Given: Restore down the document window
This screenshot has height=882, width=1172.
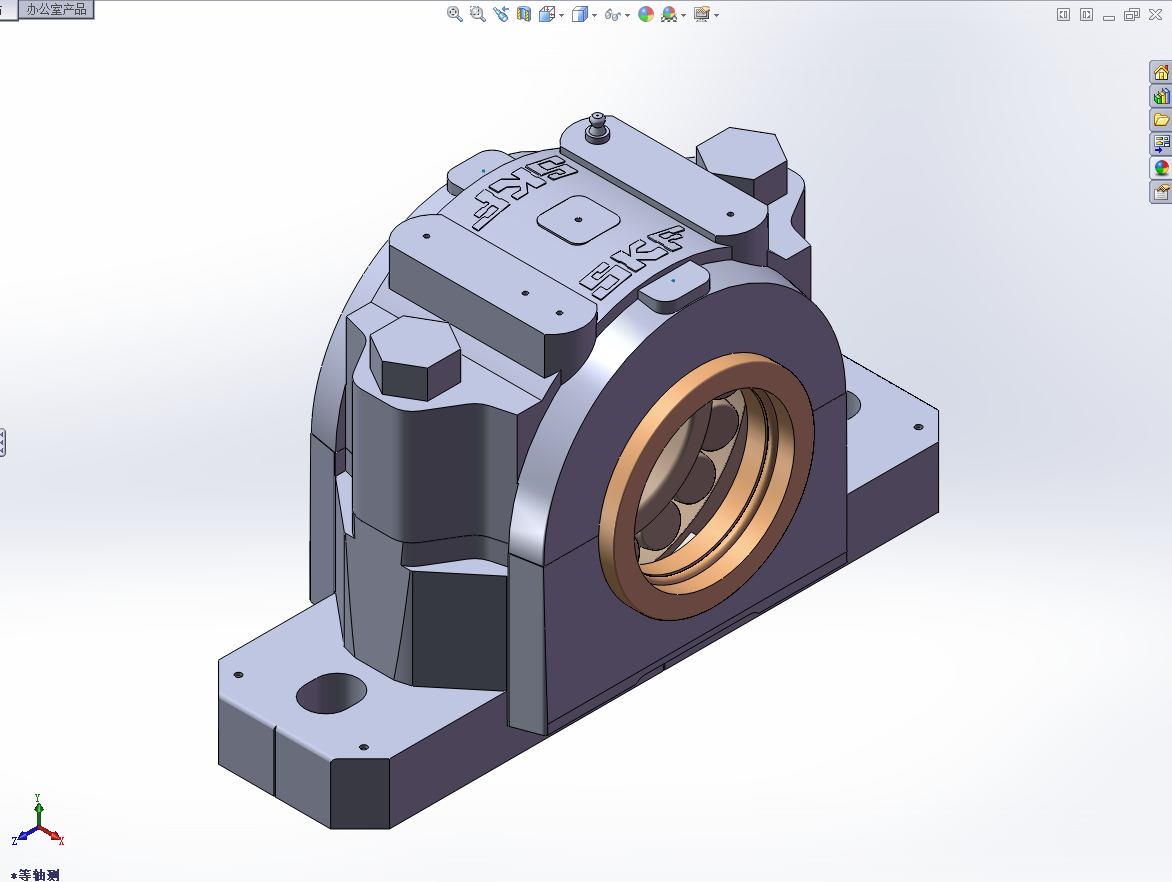Looking at the screenshot, I should pos(1132,14).
